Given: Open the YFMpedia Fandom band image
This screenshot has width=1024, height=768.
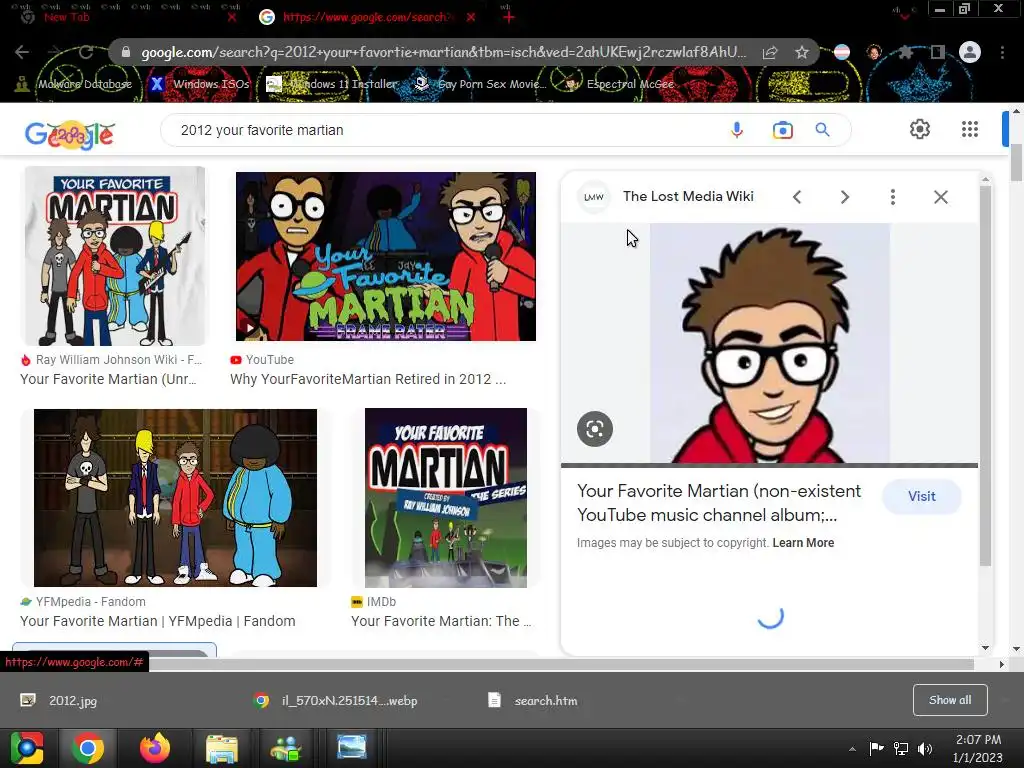Looking at the screenshot, I should [175, 498].
